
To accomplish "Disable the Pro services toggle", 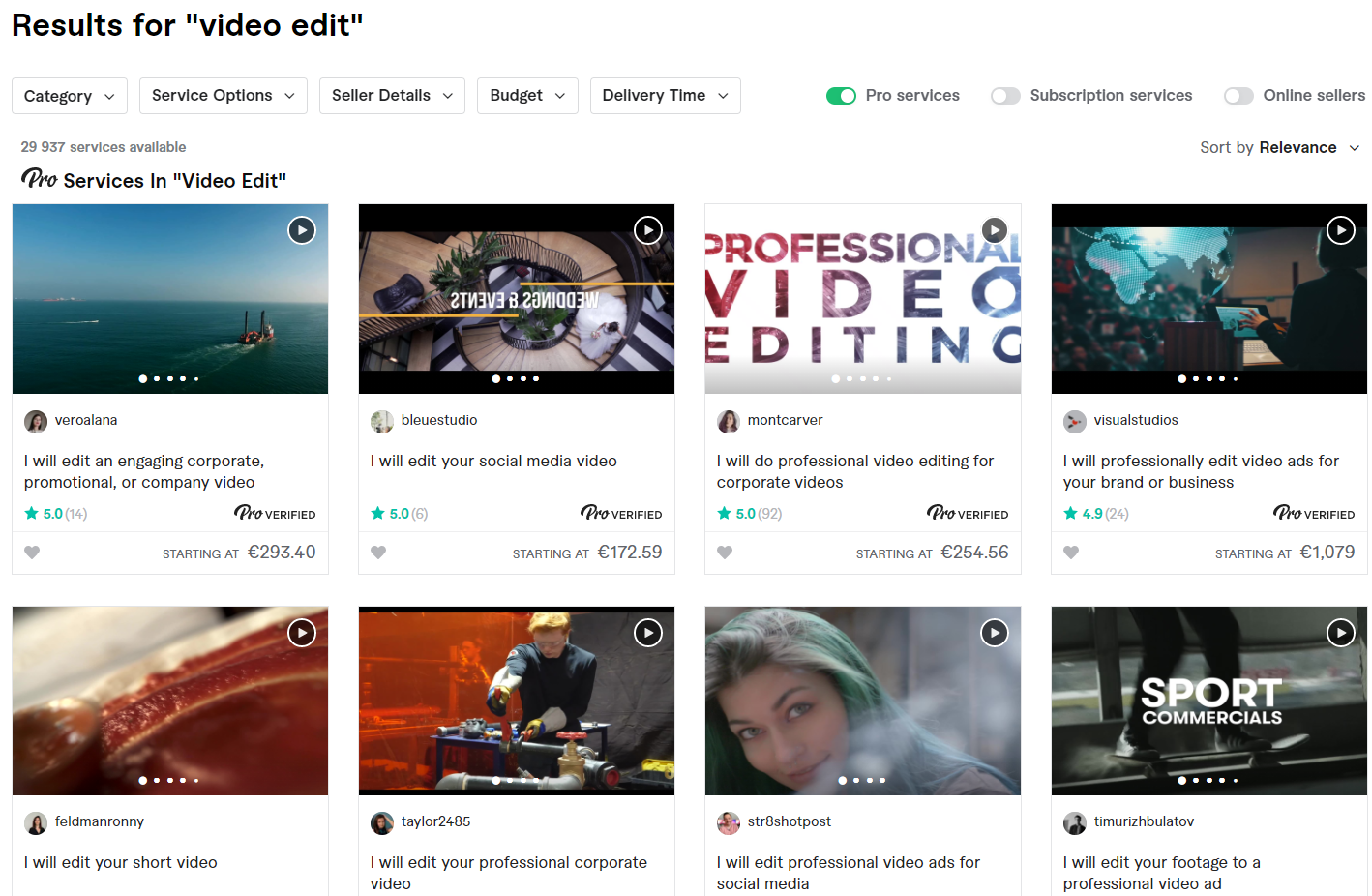I will point(841,96).
